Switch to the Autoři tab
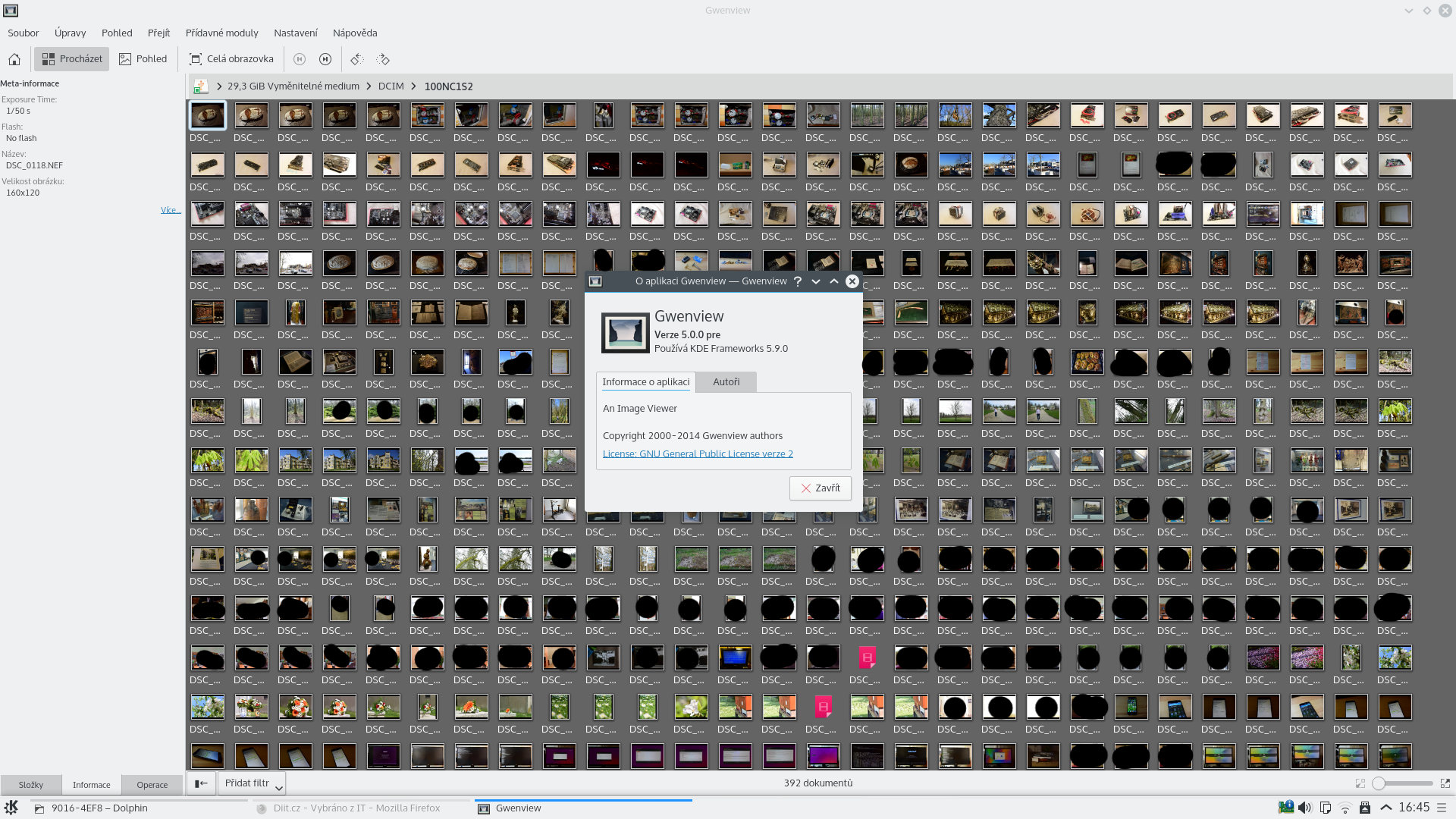This screenshot has width=1456, height=819. [726, 382]
